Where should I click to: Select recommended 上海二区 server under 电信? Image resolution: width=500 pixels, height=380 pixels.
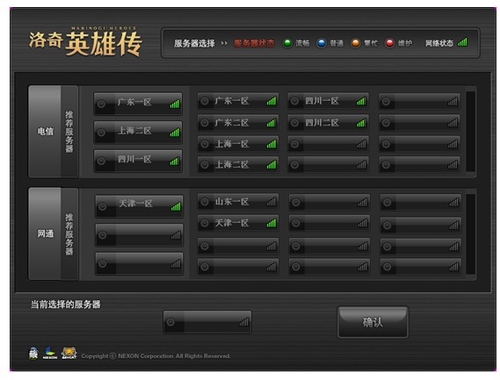tap(138, 132)
